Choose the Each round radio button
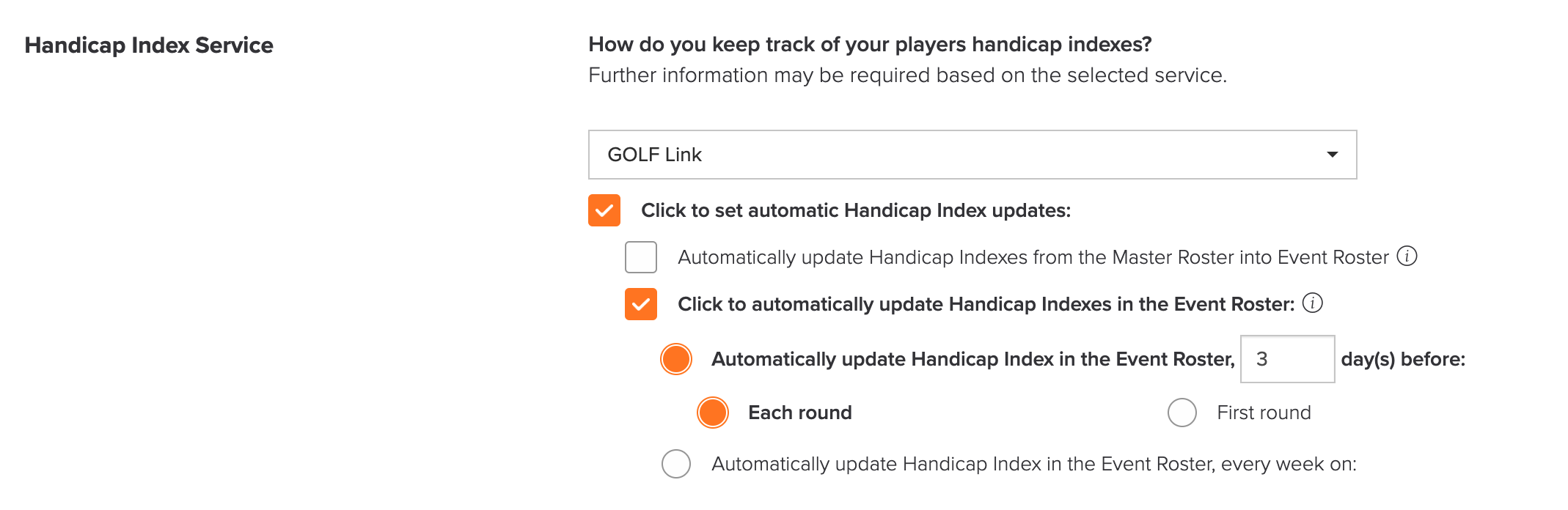This screenshot has height=510, width=1568. 713,413
